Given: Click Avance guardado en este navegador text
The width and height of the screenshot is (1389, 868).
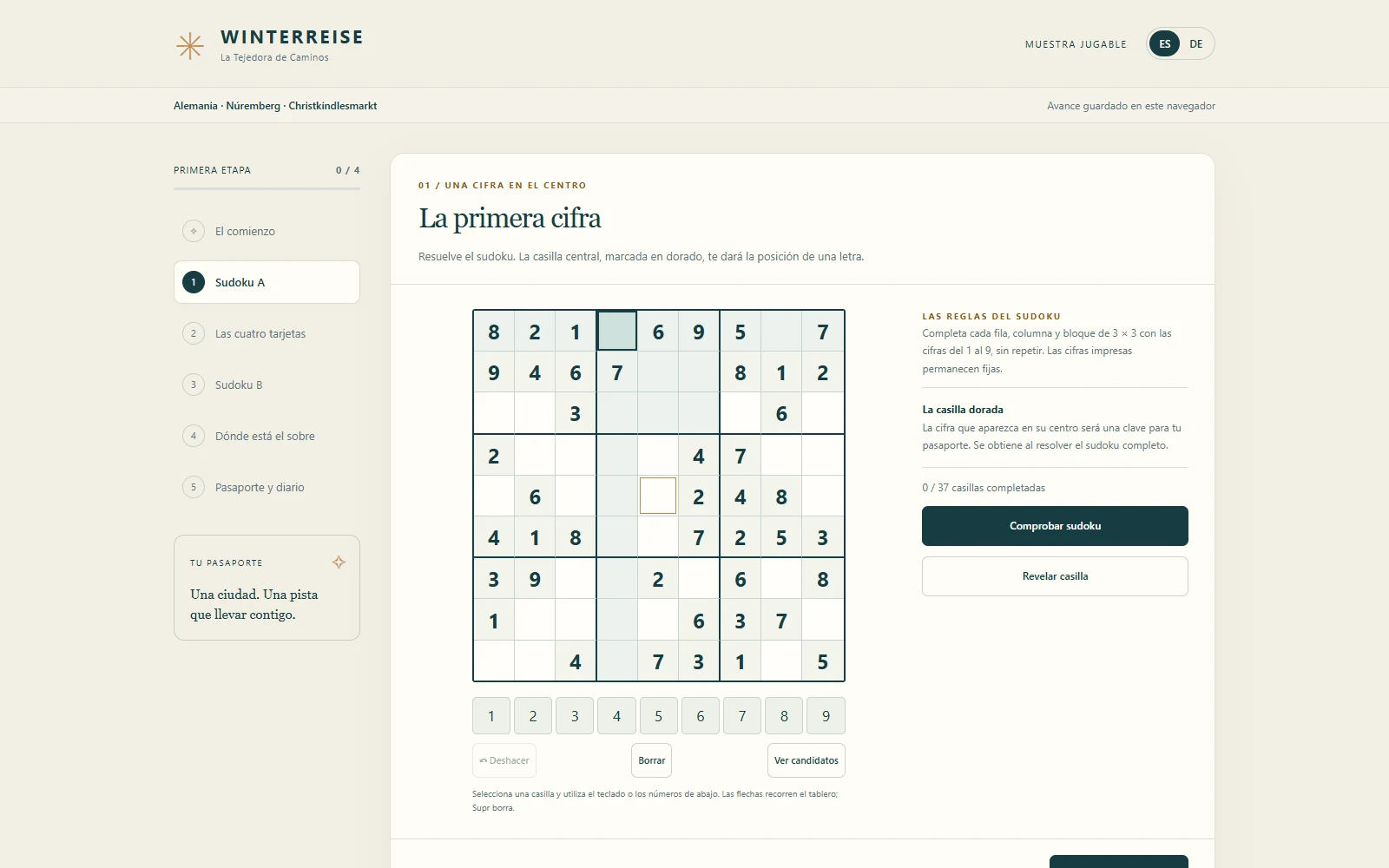Looking at the screenshot, I should 1131,106.
